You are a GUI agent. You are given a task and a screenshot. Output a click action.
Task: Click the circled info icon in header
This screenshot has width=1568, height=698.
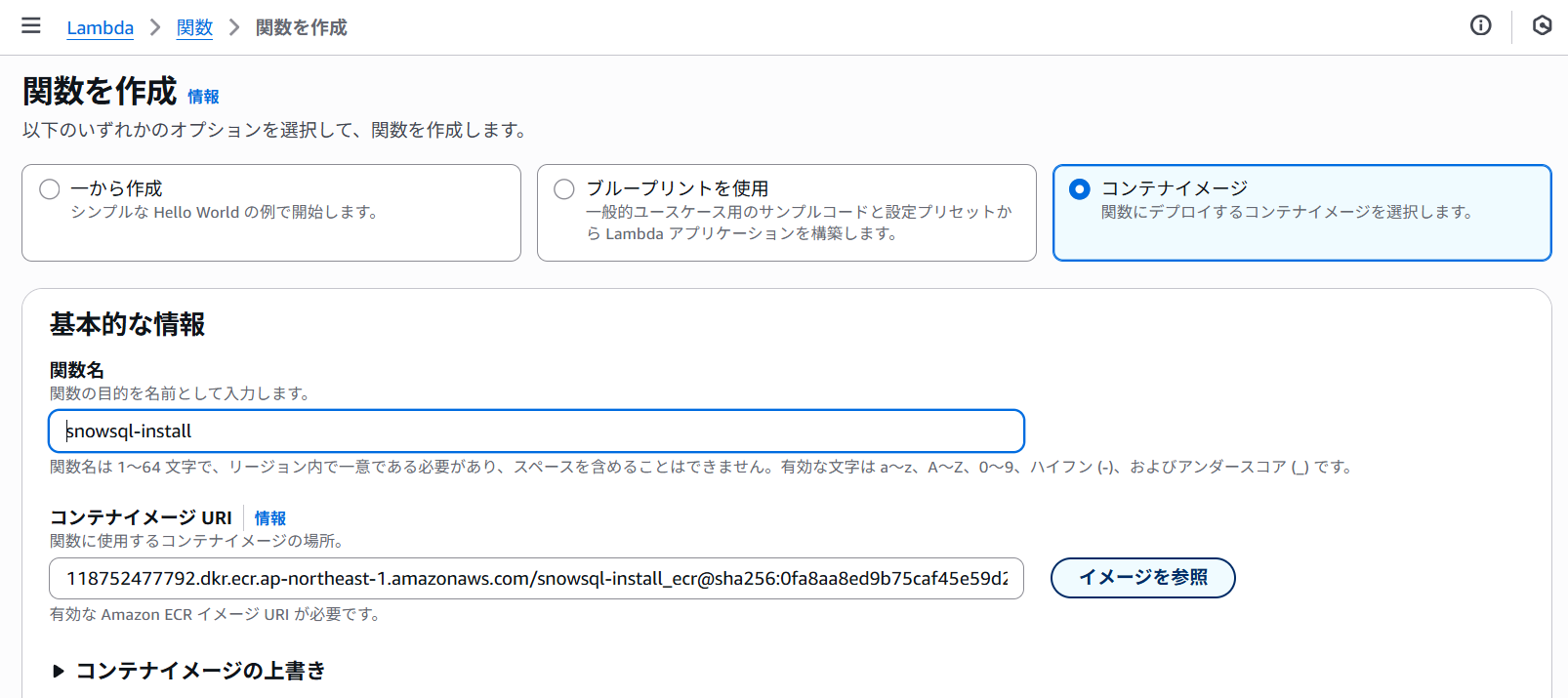[1480, 25]
